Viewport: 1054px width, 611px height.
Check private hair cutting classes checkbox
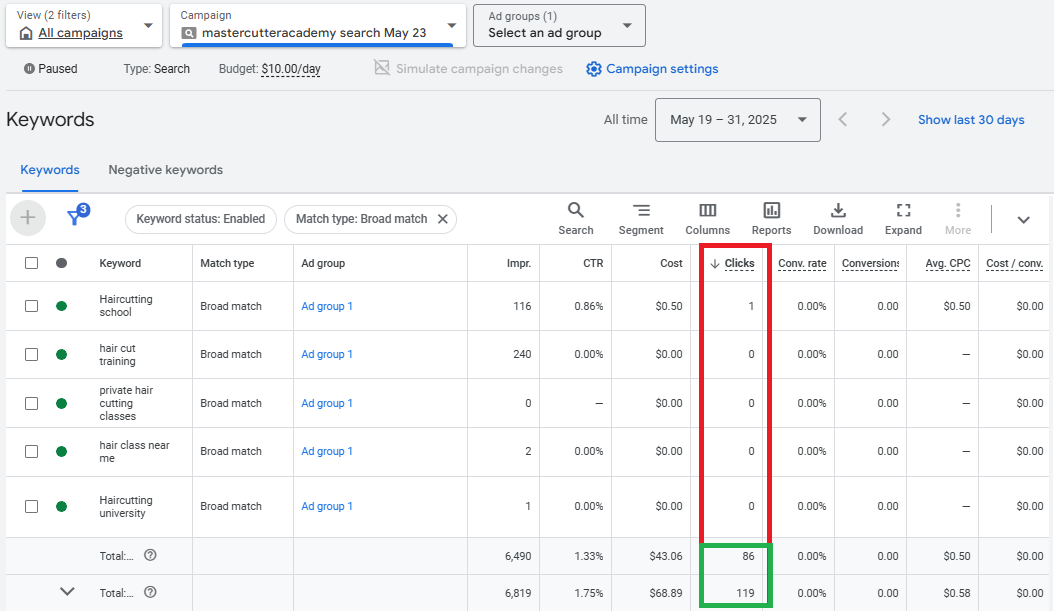[x=32, y=403]
